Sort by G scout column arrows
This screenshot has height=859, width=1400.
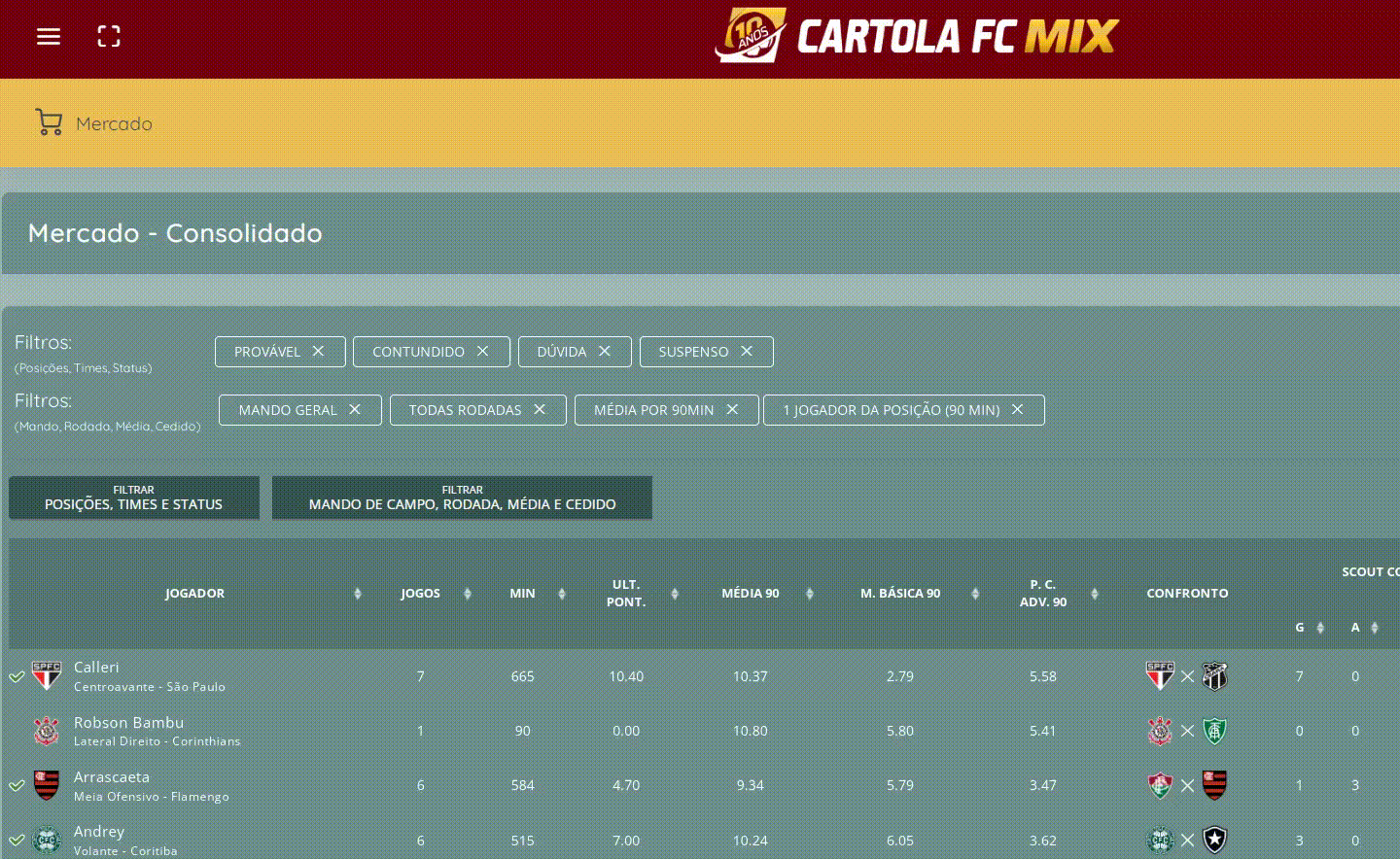1320,628
